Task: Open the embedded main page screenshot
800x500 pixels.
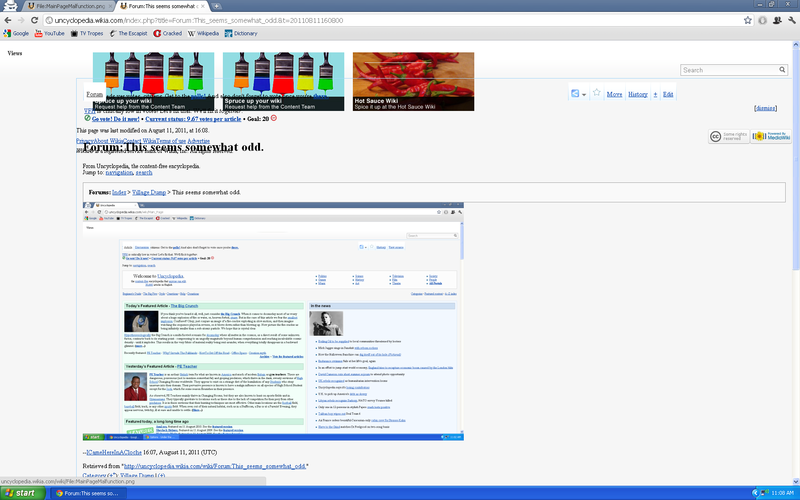Action: pos(280,320)
